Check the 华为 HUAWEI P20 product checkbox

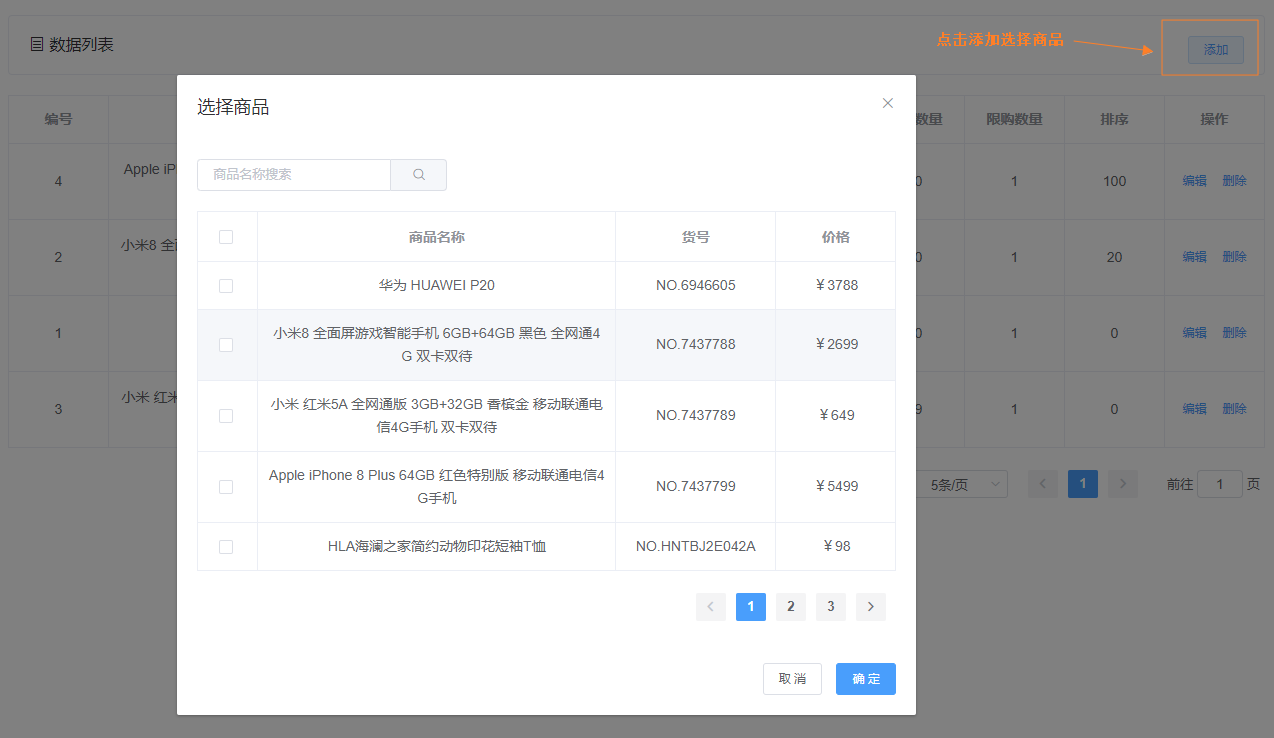227,285
